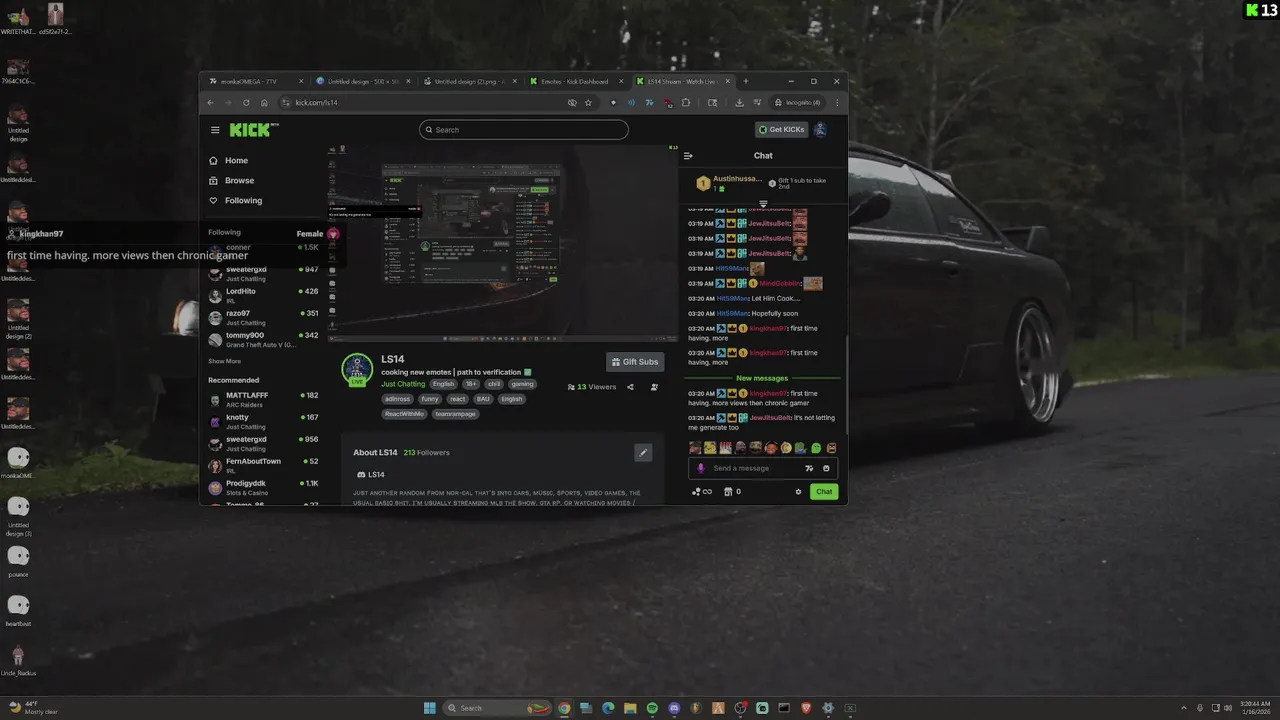Select the 18+ tag
The image size is (1280, 720).
[469, 384]
